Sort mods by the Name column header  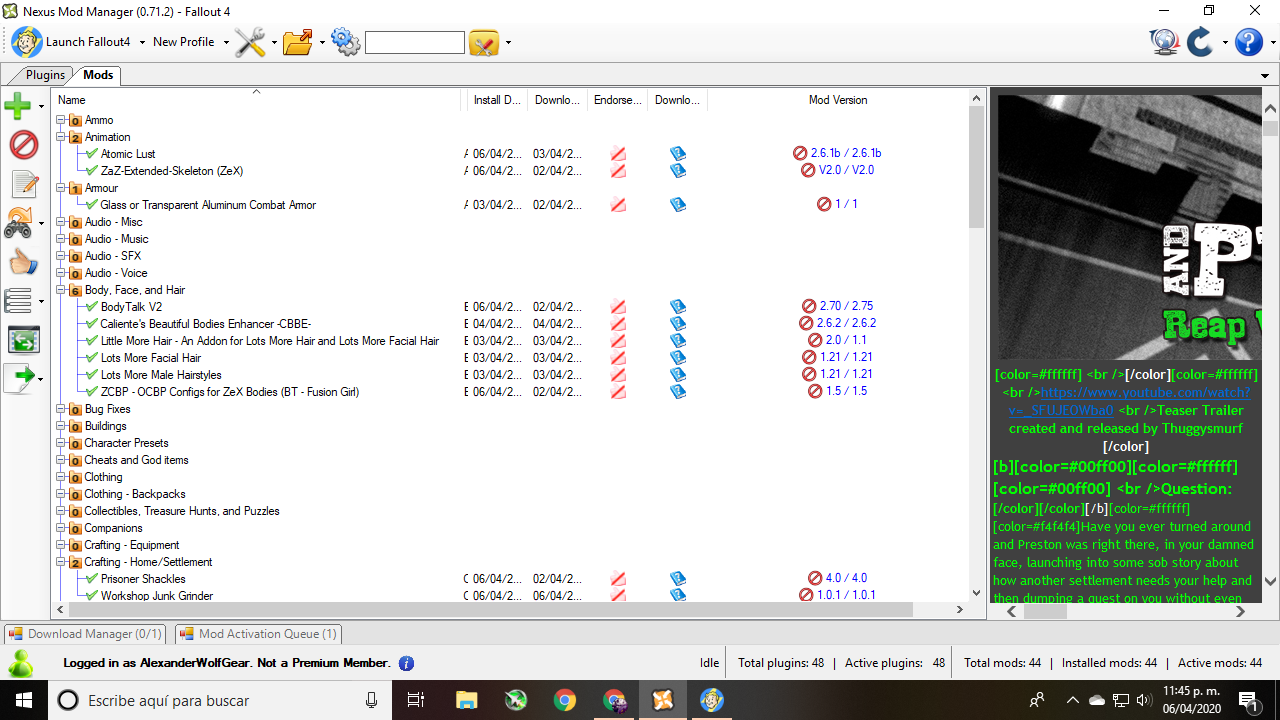tap(257, 100)
